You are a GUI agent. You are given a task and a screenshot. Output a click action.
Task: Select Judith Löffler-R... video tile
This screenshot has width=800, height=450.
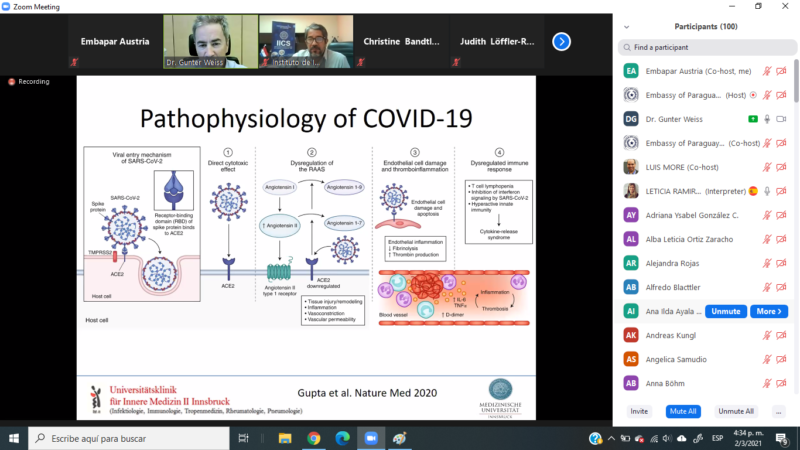pos(496,41)
